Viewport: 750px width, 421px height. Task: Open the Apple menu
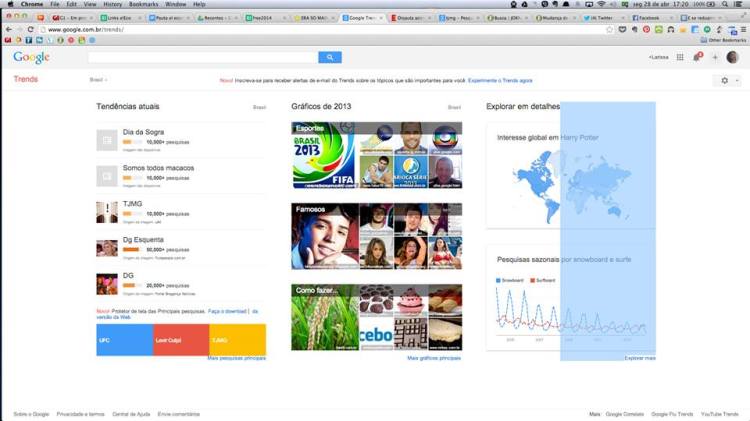pos(10,4)
